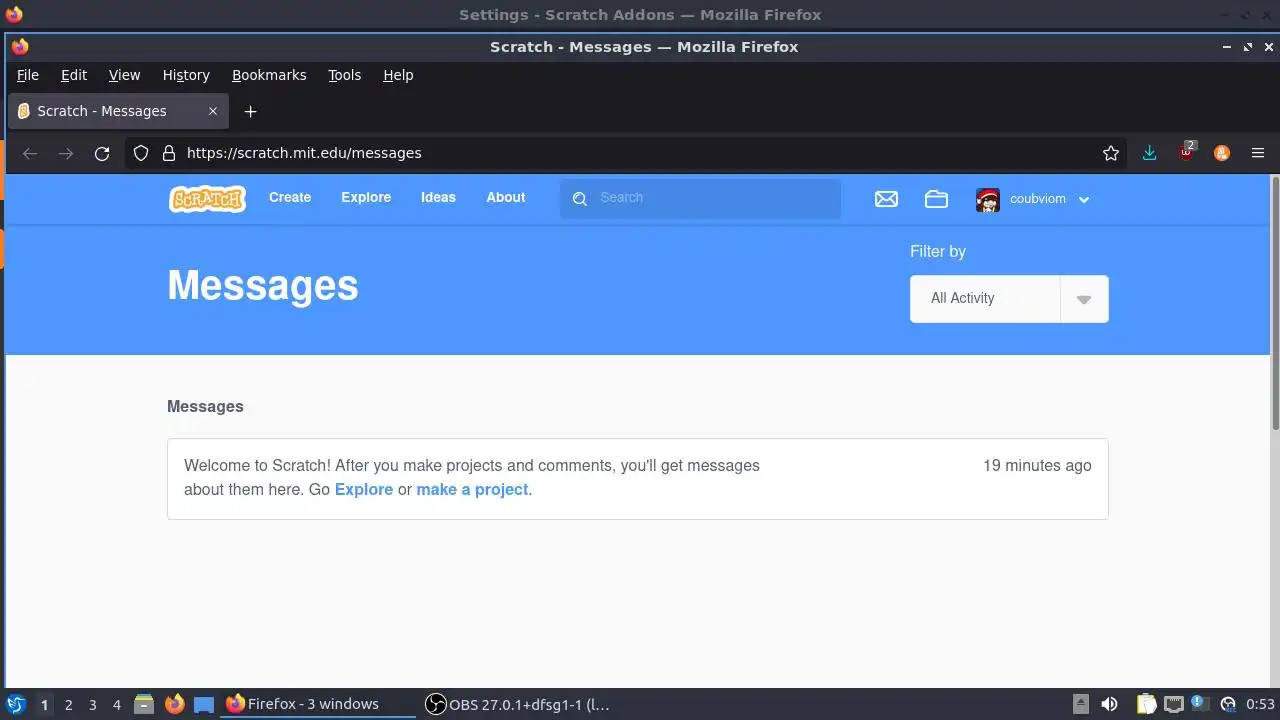Open the My Stuff folder icon

936,199
